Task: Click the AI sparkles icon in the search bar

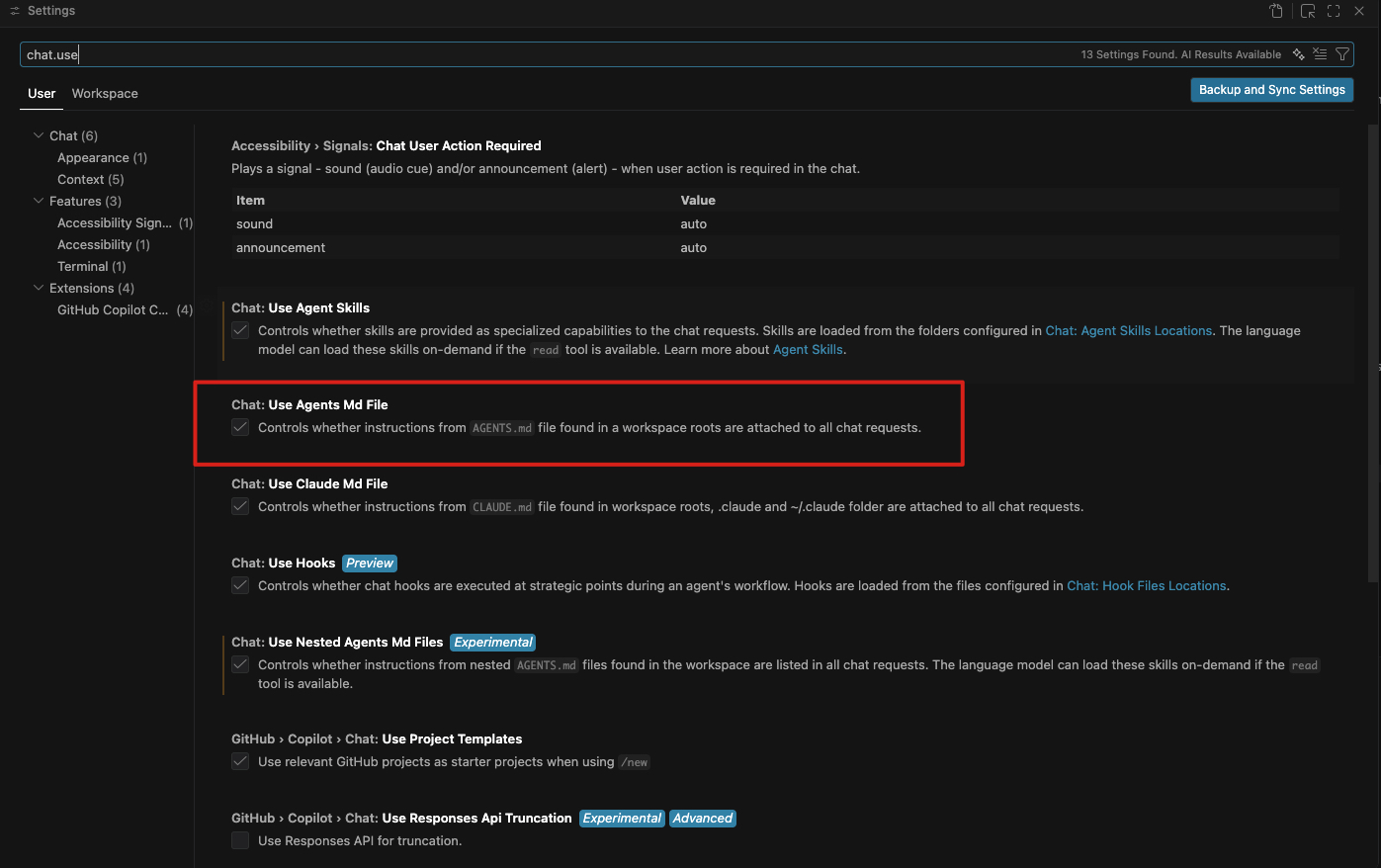Action: [1298, 53]
